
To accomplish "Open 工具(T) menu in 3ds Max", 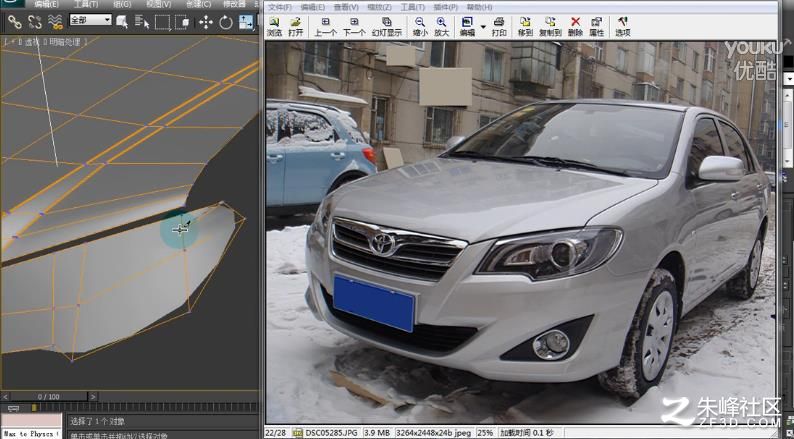I will (x=86, y=4).
